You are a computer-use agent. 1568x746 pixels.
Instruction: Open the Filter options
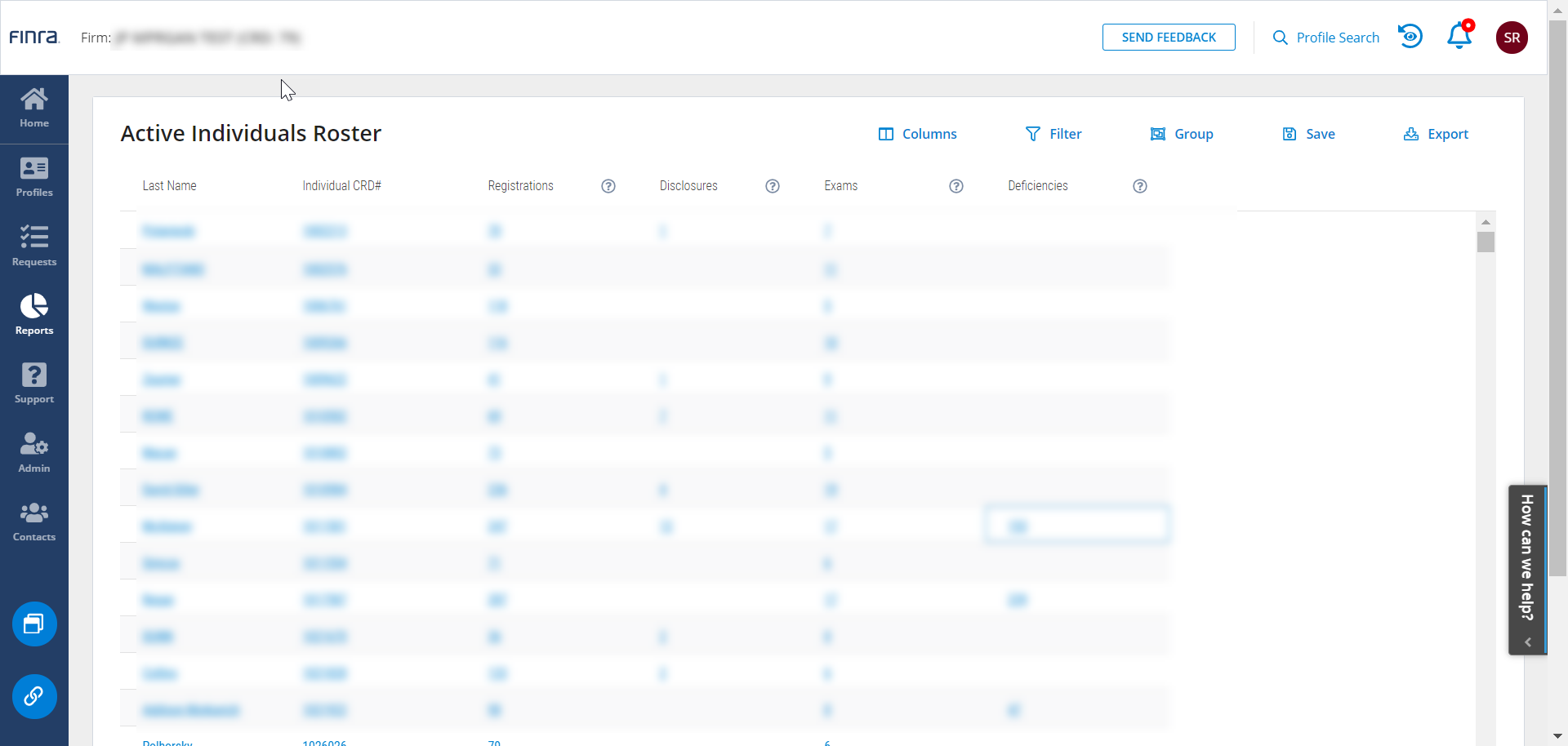pyautogui.click(x=1053, y=134)
